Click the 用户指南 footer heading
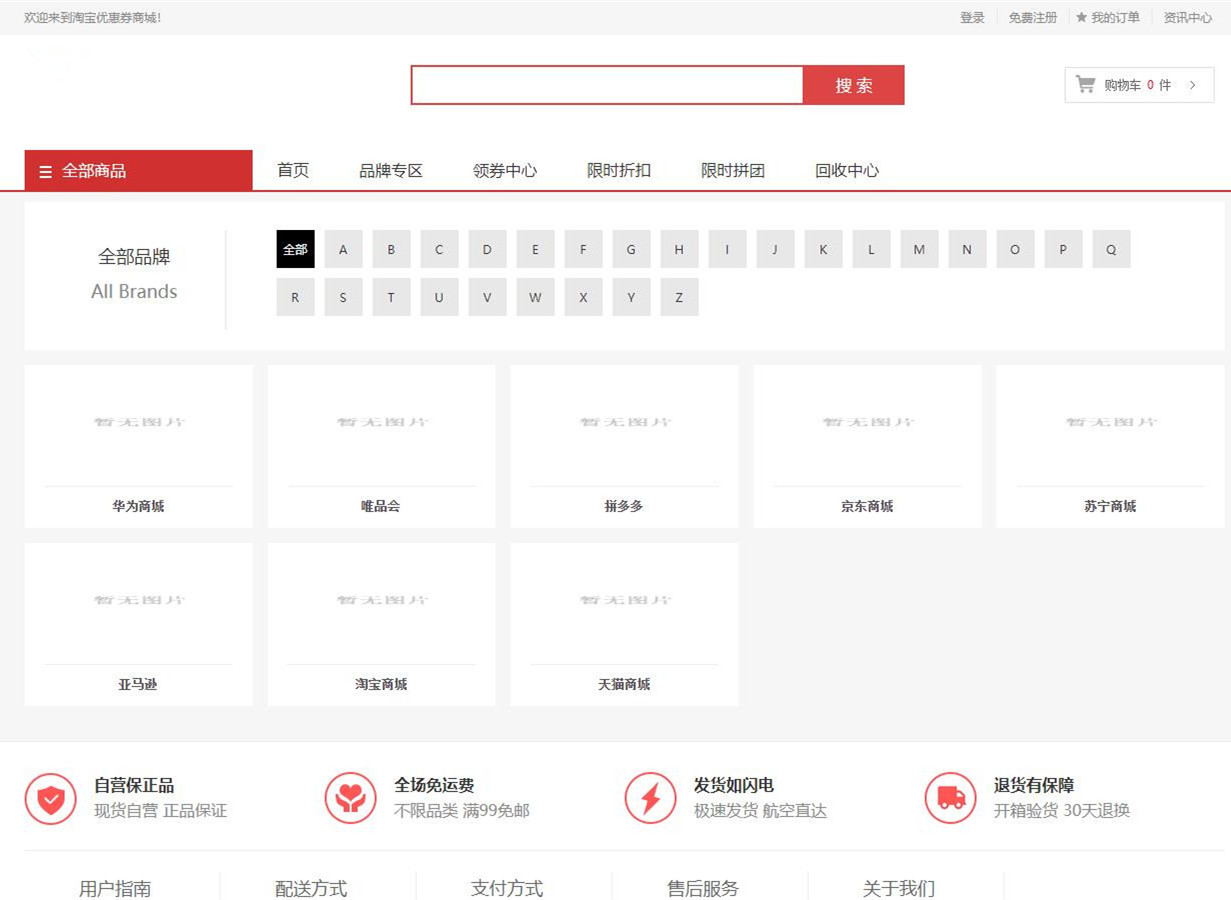The height and width of the screenshot is (900, 1231). pyautogui.click(x=115, y=888)
